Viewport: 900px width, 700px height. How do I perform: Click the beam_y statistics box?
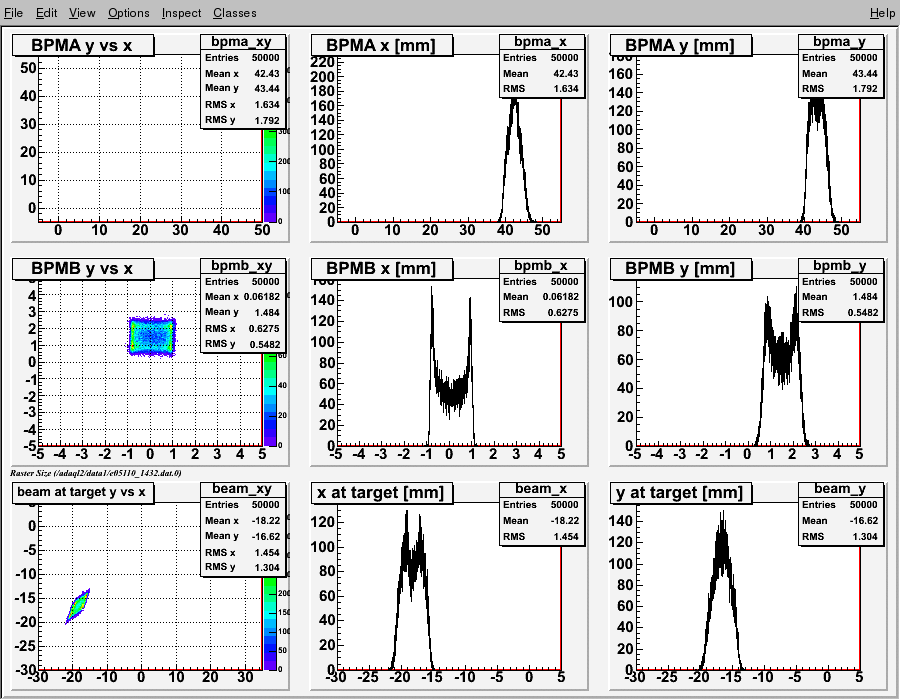pyautogui.click(x=841, y=513)
